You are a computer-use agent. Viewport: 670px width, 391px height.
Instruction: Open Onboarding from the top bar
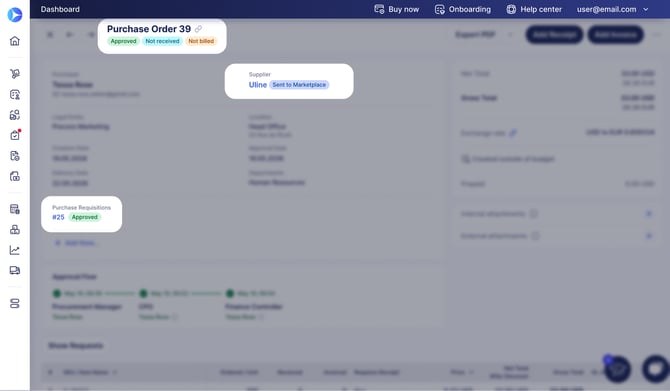[x=463, y=9]
